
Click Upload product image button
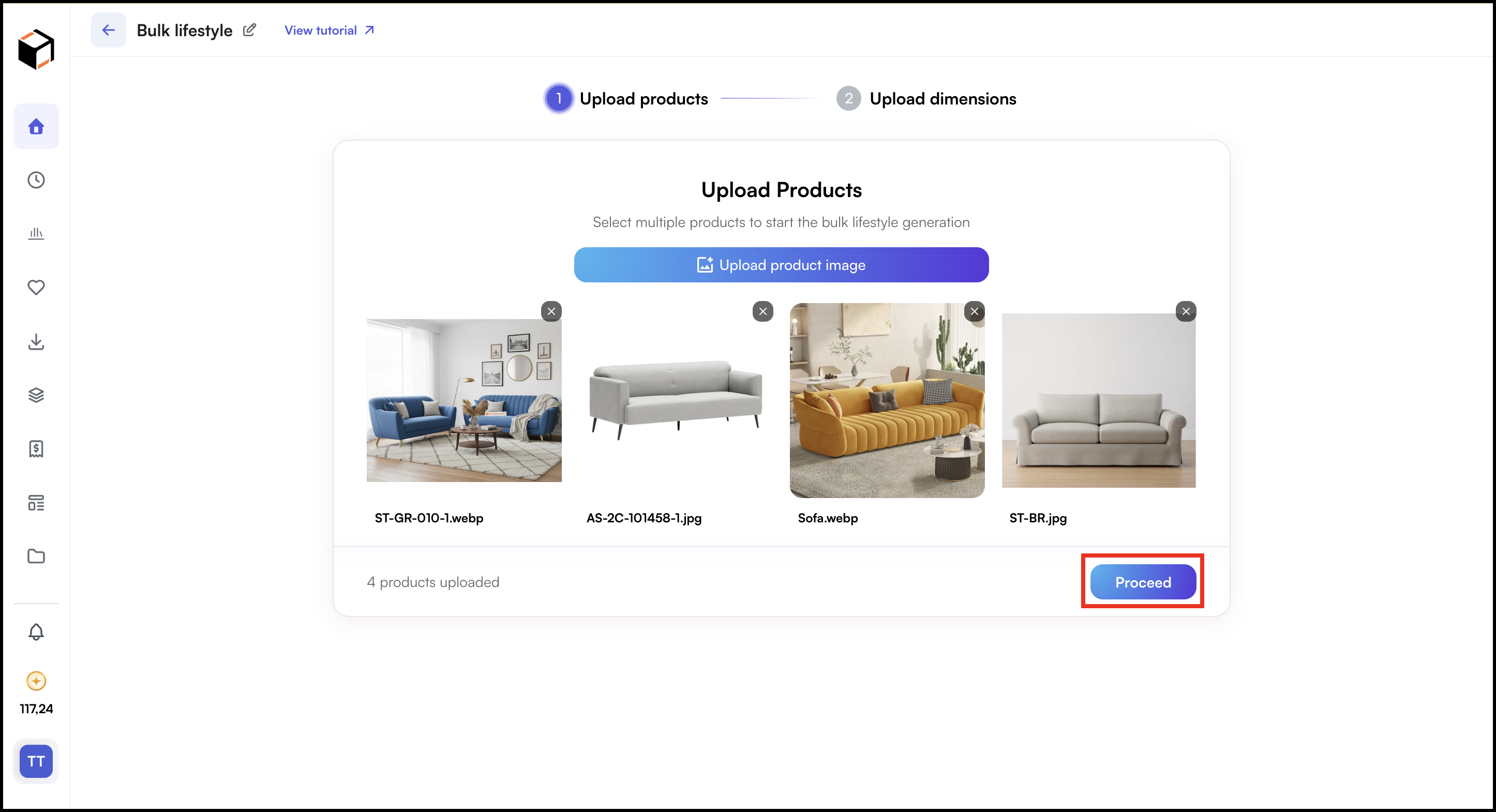coord(781,265)
